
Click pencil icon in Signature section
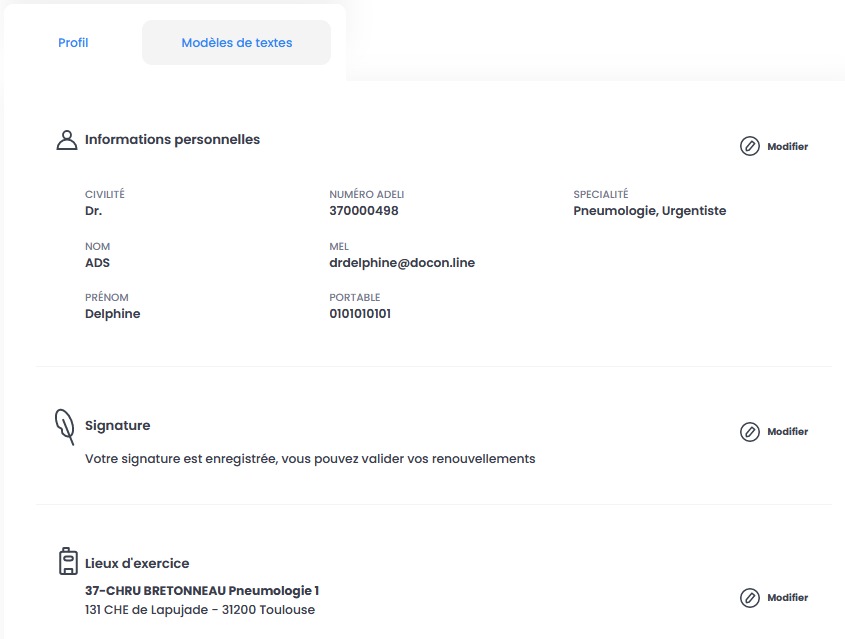750,432
